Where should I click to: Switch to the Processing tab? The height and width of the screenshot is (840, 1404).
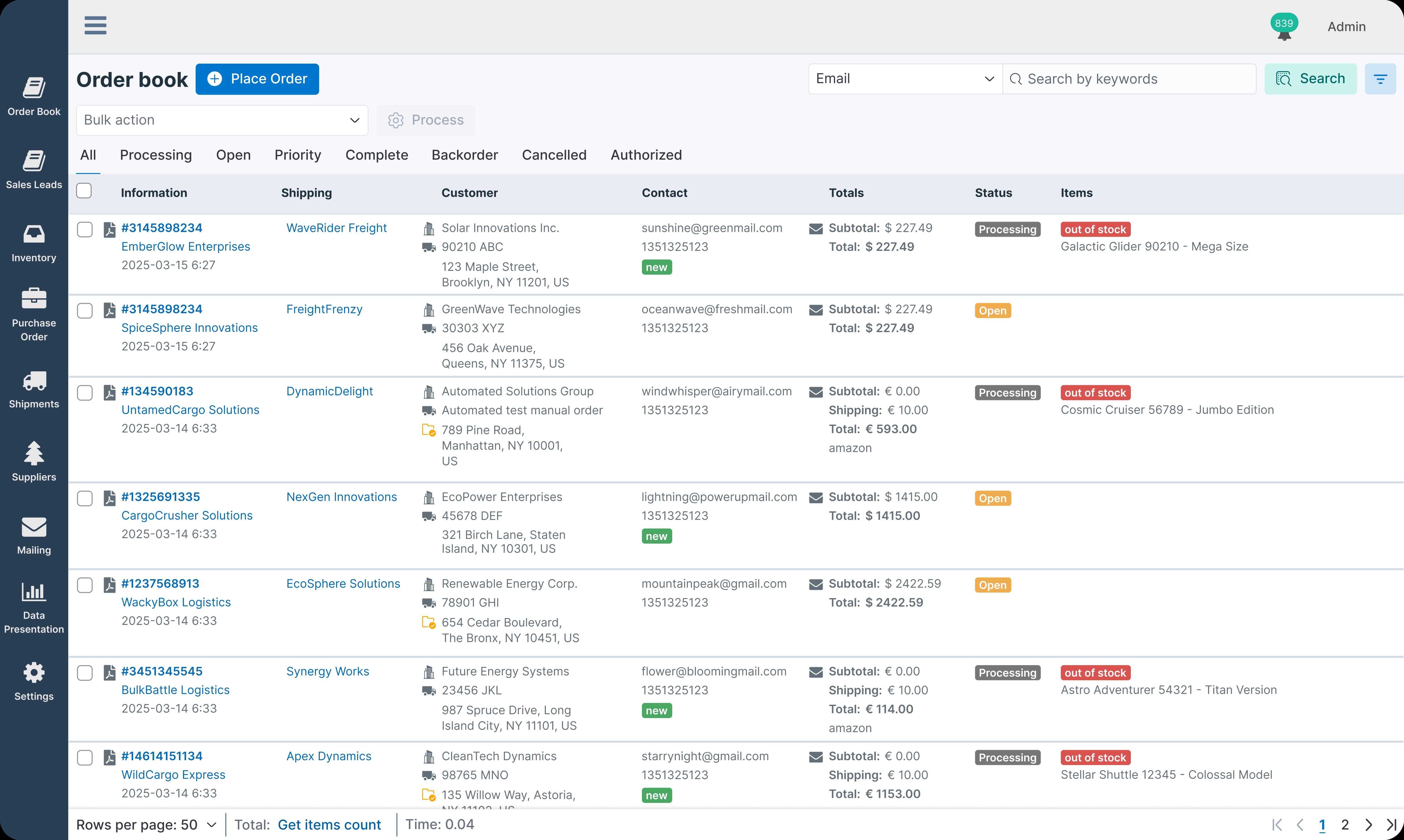[156, 155]
